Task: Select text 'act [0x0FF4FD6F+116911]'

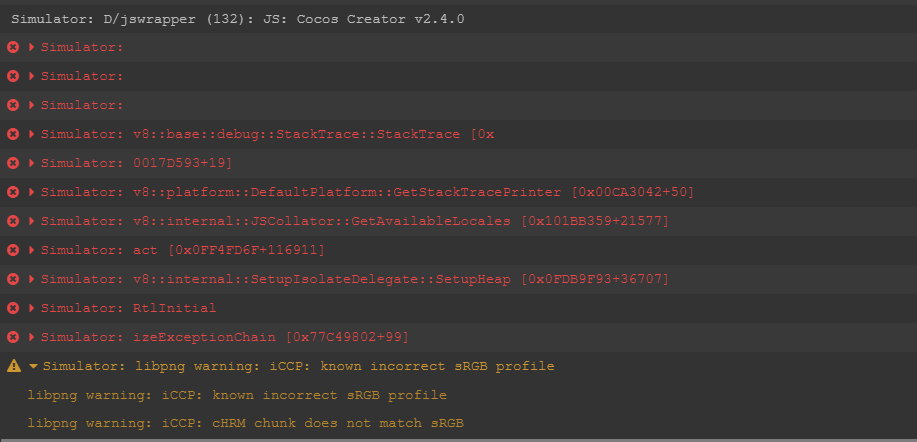Action: tap(229, 250)
